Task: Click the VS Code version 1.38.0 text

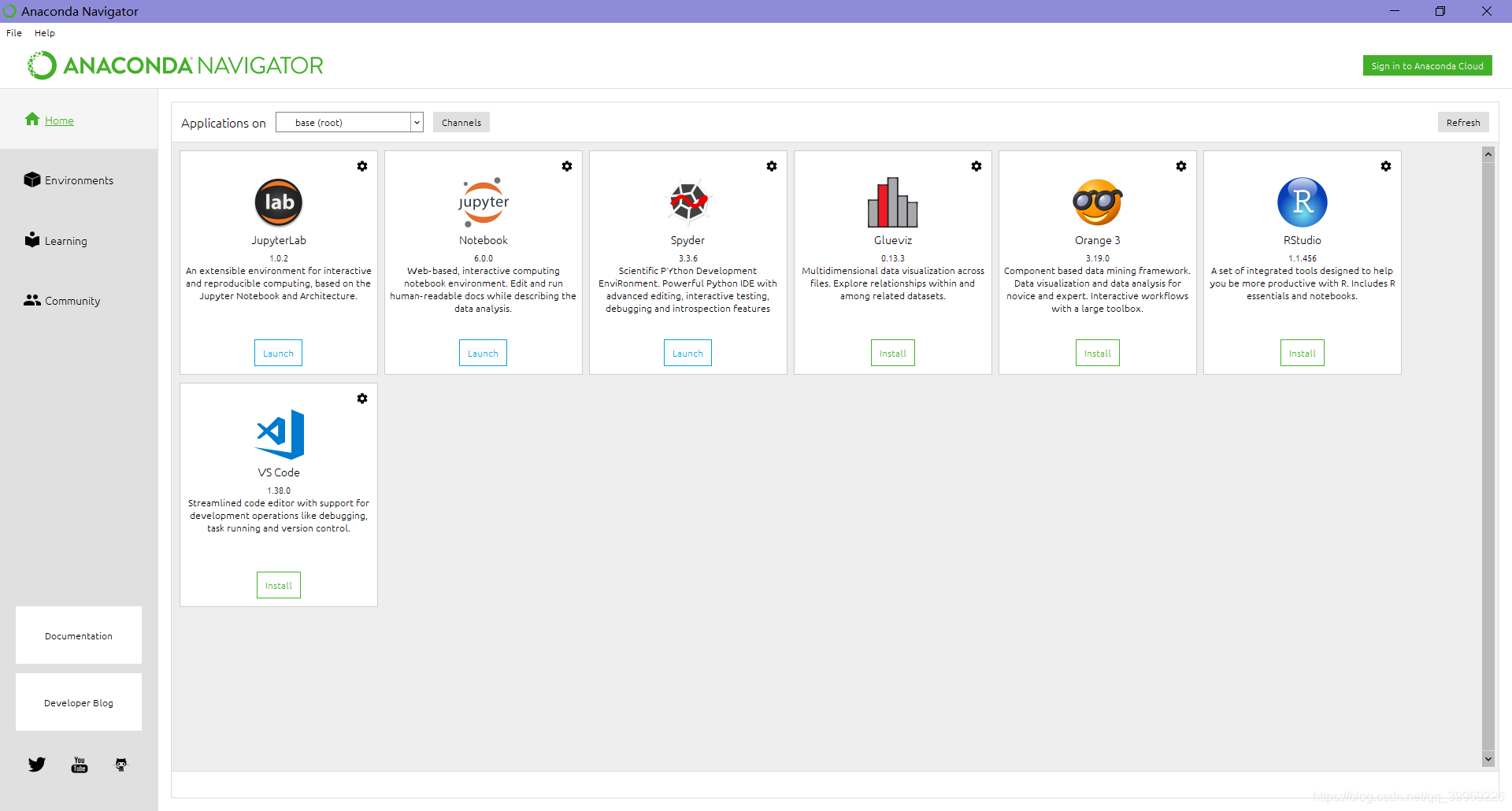Action: [x=279, y=491]
